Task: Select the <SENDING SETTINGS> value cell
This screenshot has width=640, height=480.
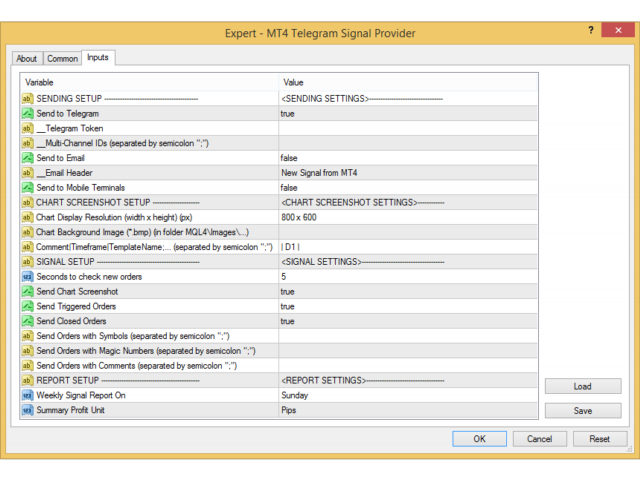Action: pyautogui.click(x=408, y=99)
